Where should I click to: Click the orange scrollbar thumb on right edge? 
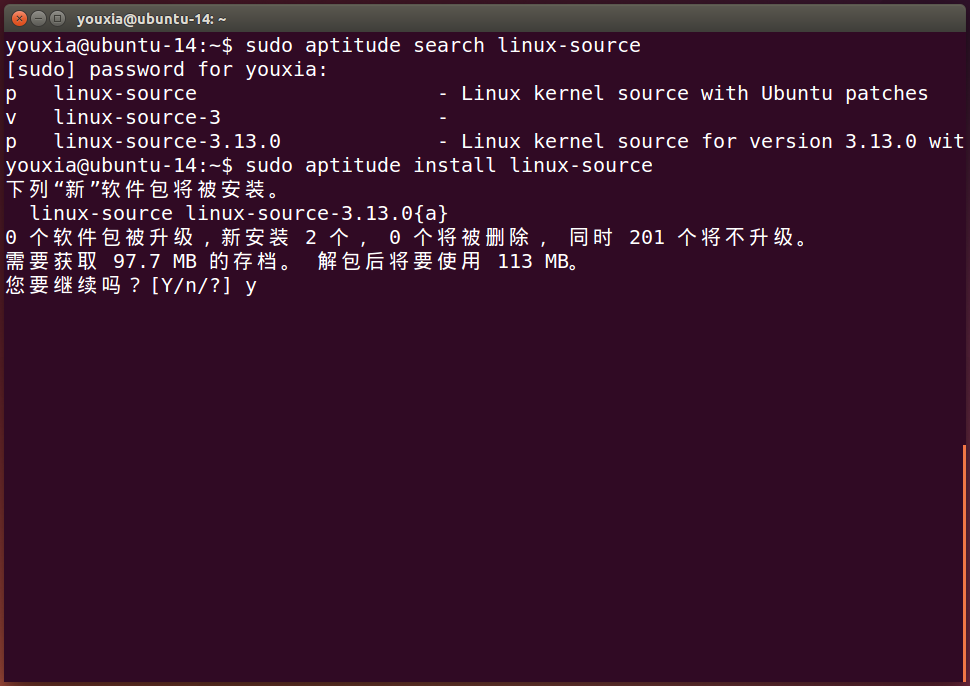click(x=964, y=563)
